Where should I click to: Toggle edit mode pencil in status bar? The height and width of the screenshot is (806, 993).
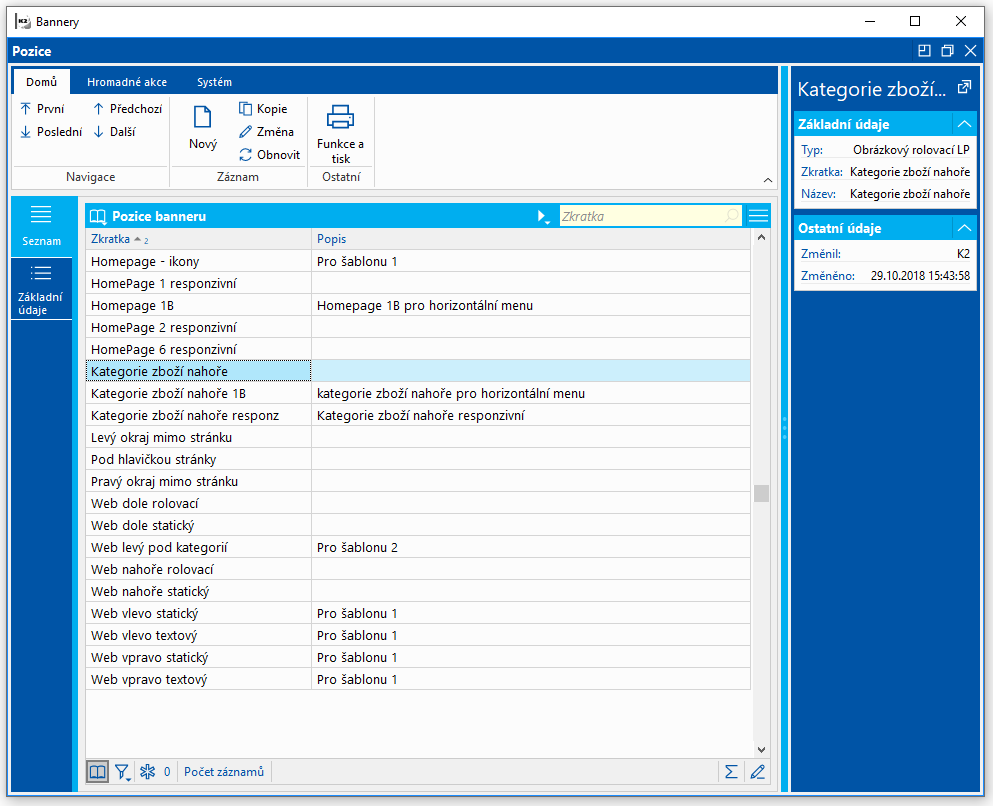point(757,771)
